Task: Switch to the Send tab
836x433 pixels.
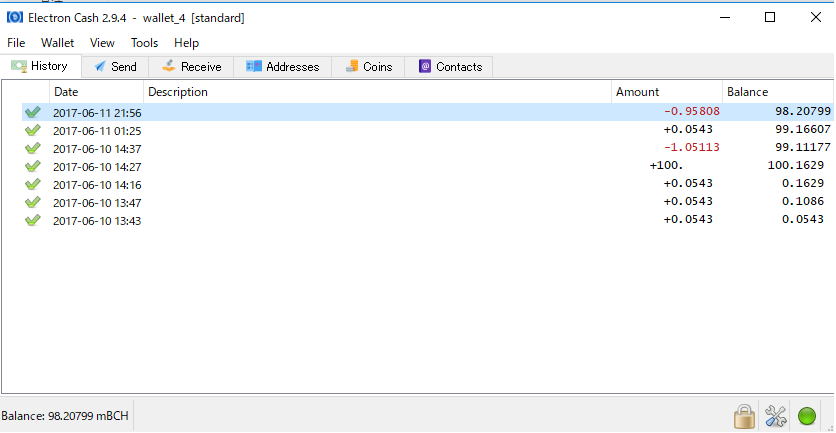Action: tap(115, 67)
